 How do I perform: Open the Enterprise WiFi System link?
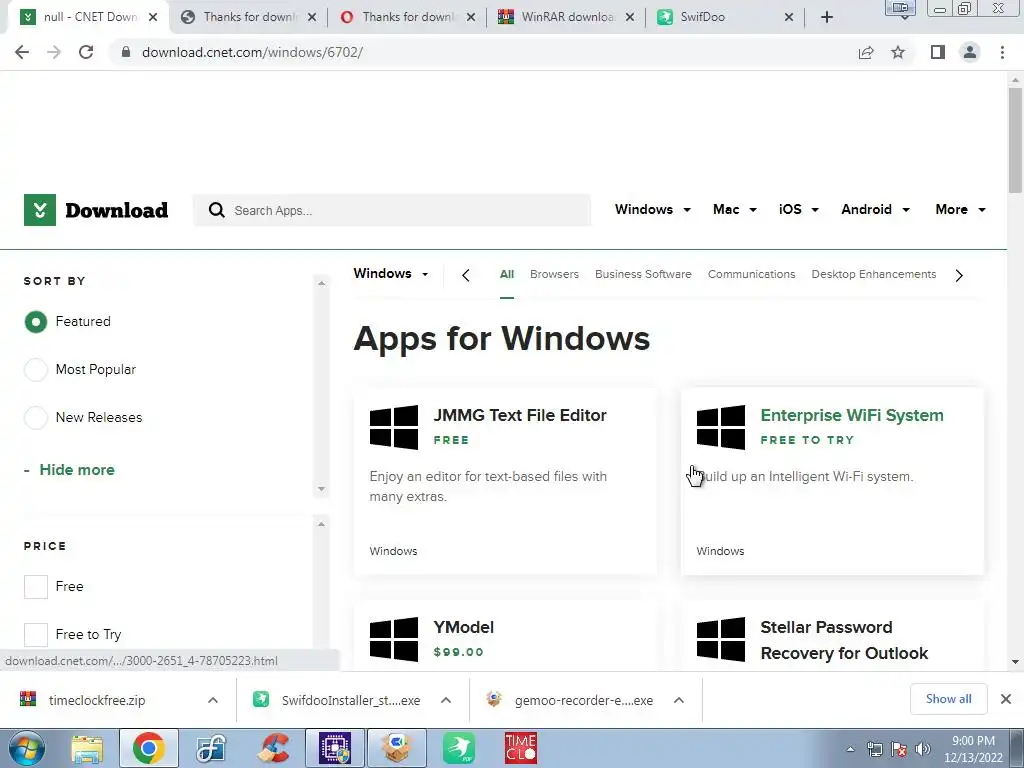(x=852, y=415)
